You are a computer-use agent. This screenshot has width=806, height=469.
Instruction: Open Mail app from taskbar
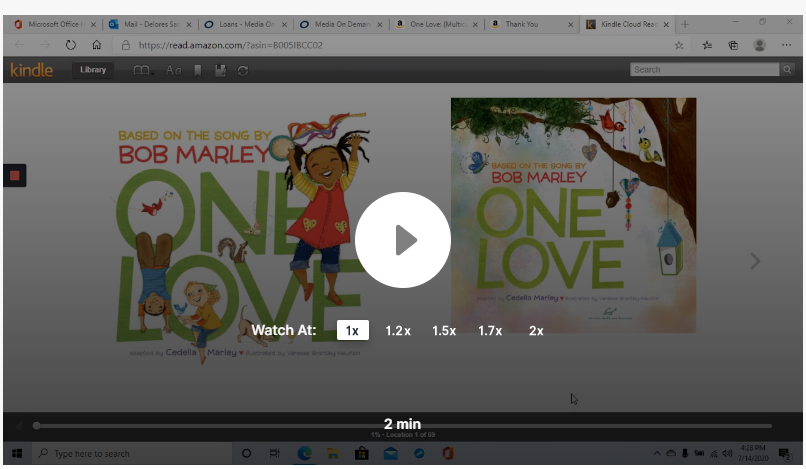(391, 454)
